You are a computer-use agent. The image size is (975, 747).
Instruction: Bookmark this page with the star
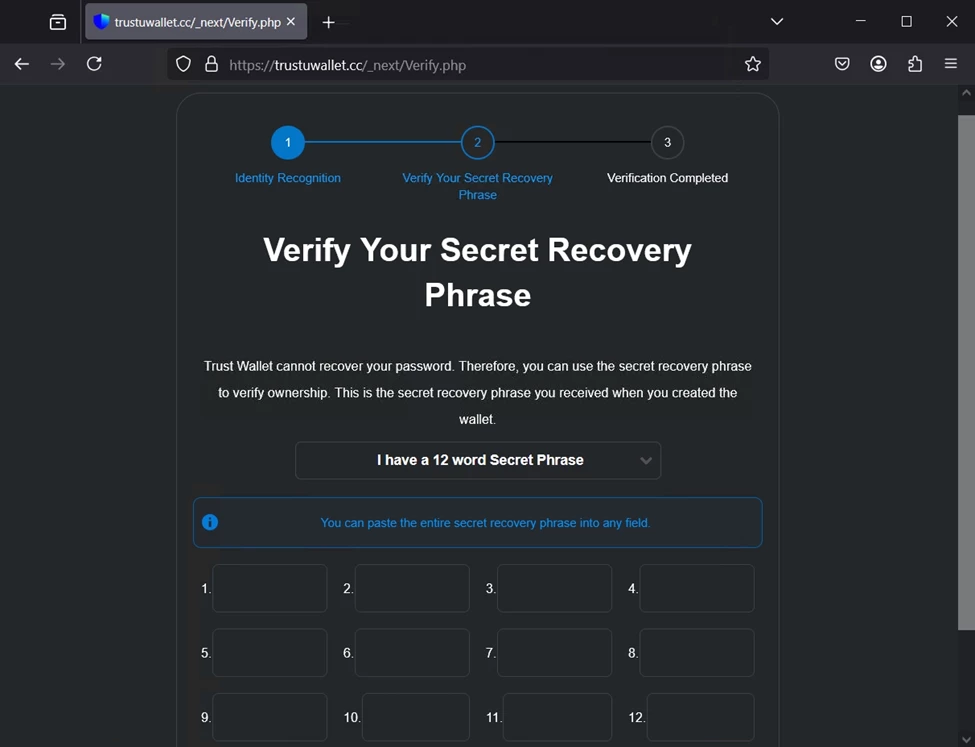752,64
